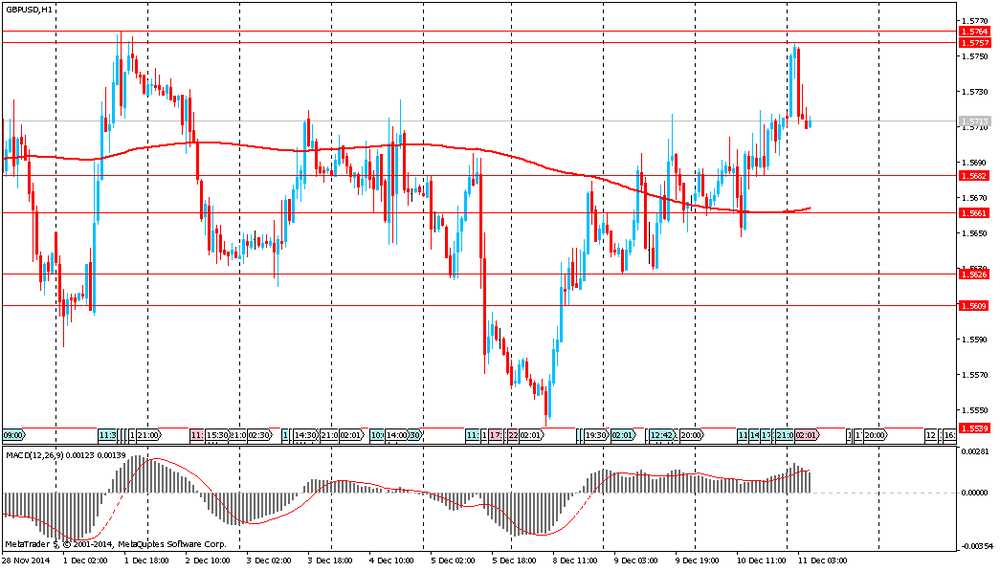
Task: Click the 1.5609 red price label
Action: (x=974, y=306)
